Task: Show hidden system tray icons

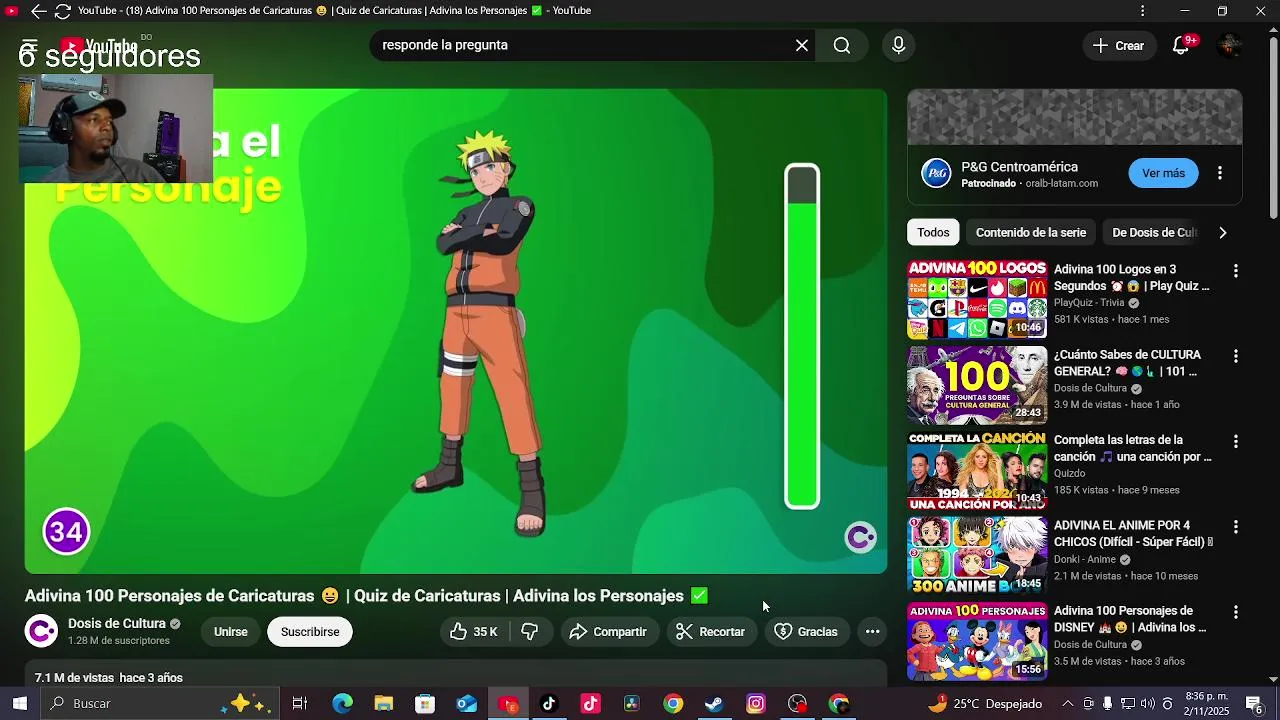Action: click(x=1067, y=704)
